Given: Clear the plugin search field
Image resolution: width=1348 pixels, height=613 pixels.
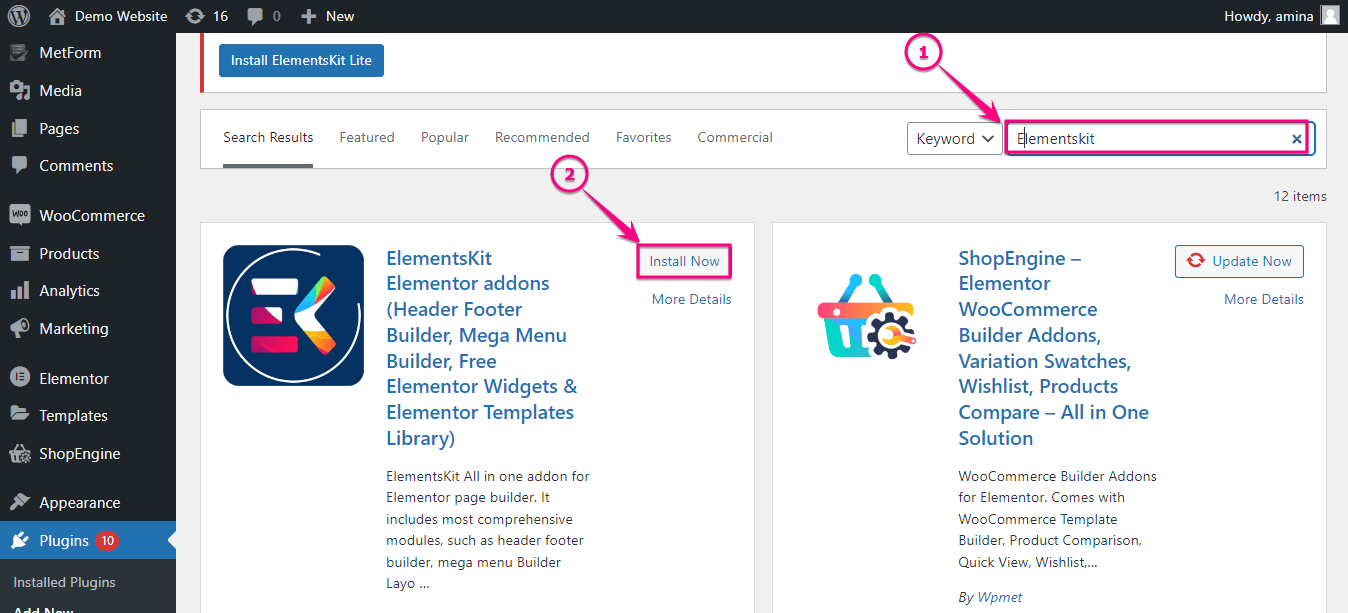Looking at the screenshot, I should pyautogui.click(x=1297, y=139).
